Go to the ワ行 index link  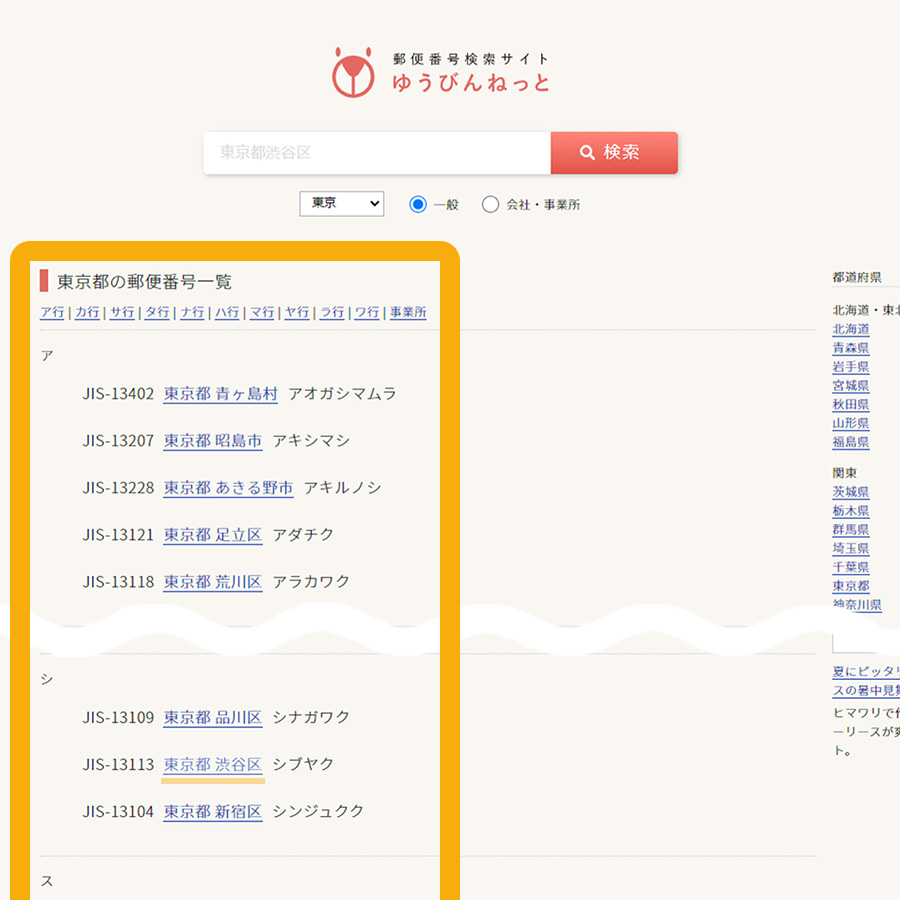(x=367, y=312)
